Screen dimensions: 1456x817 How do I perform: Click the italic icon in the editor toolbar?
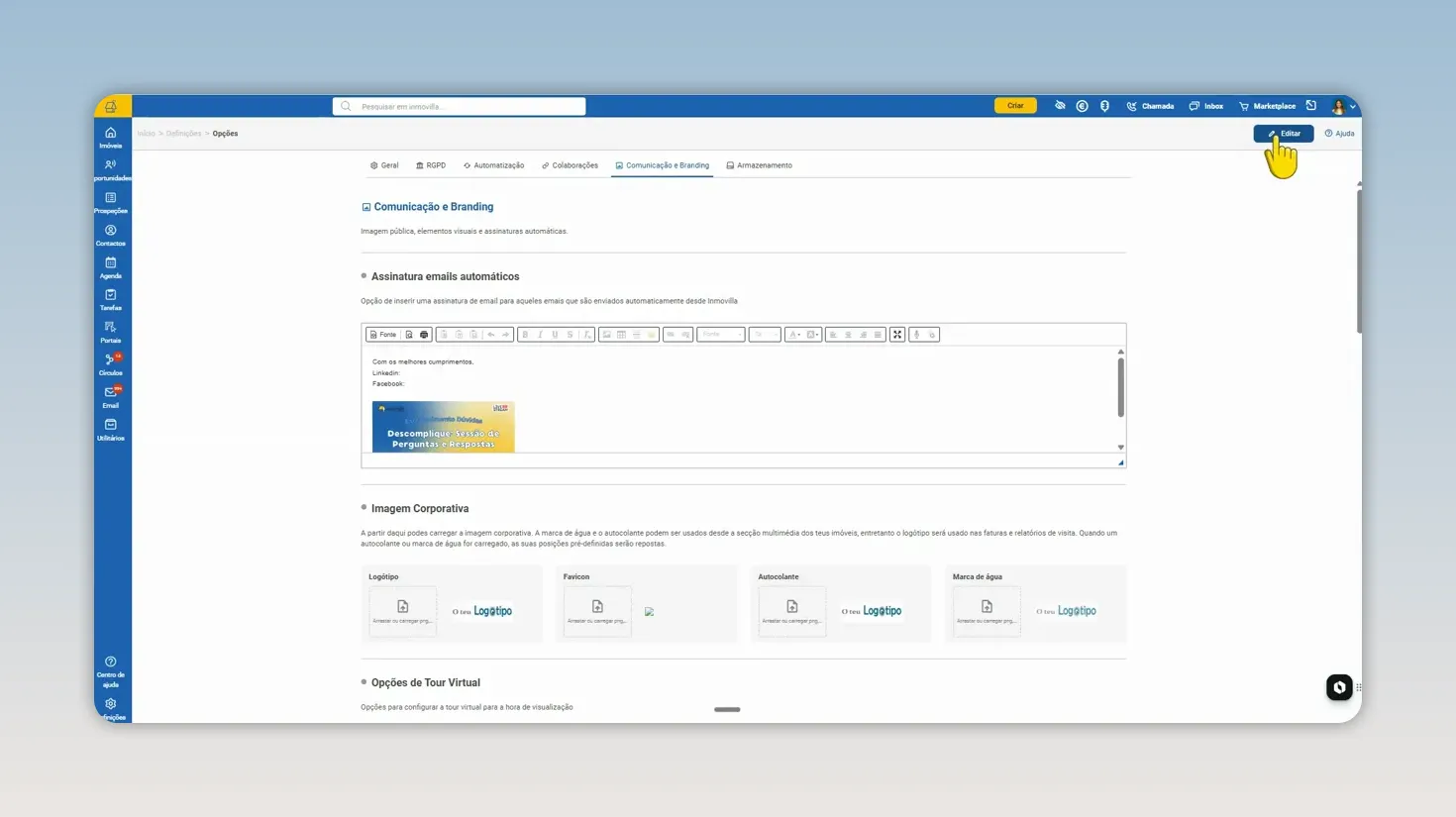(x=540, y=335)
